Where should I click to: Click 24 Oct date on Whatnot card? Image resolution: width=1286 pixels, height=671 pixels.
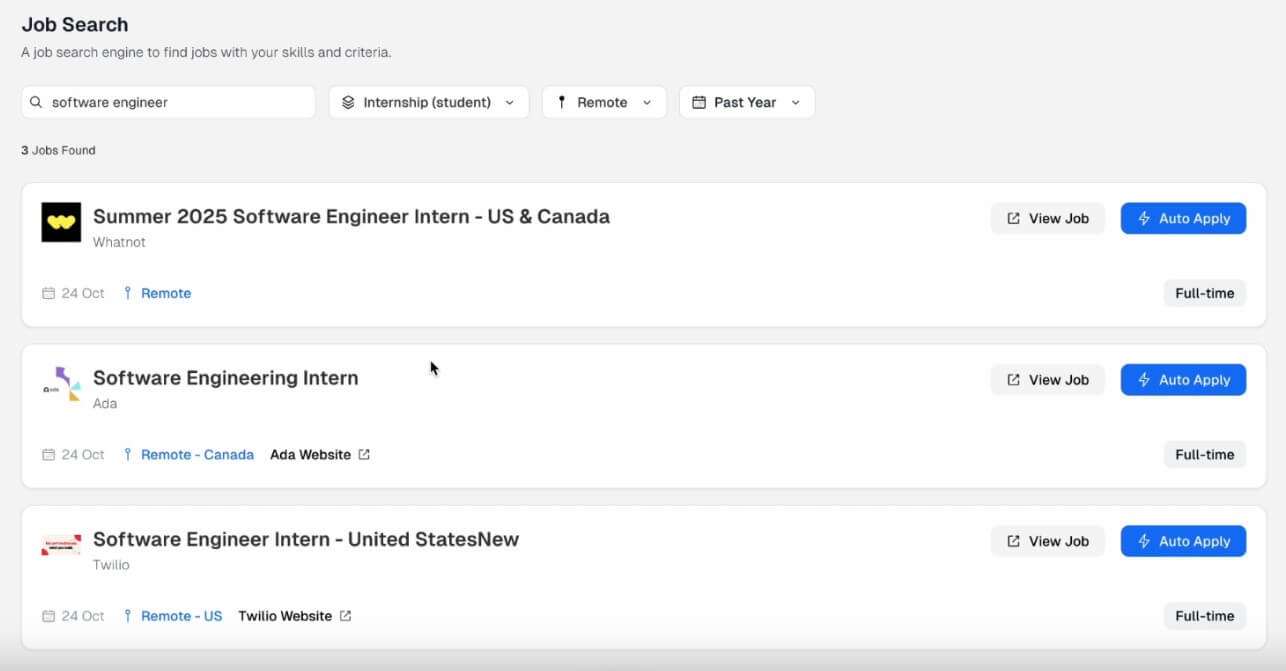(83, 293)
